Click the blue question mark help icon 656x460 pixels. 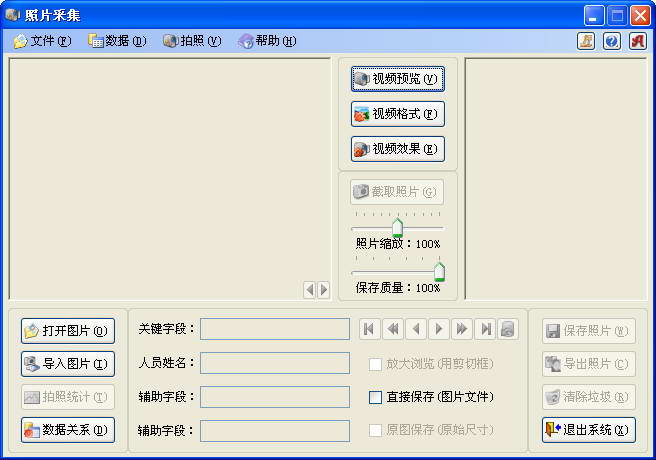pos(612,41)
